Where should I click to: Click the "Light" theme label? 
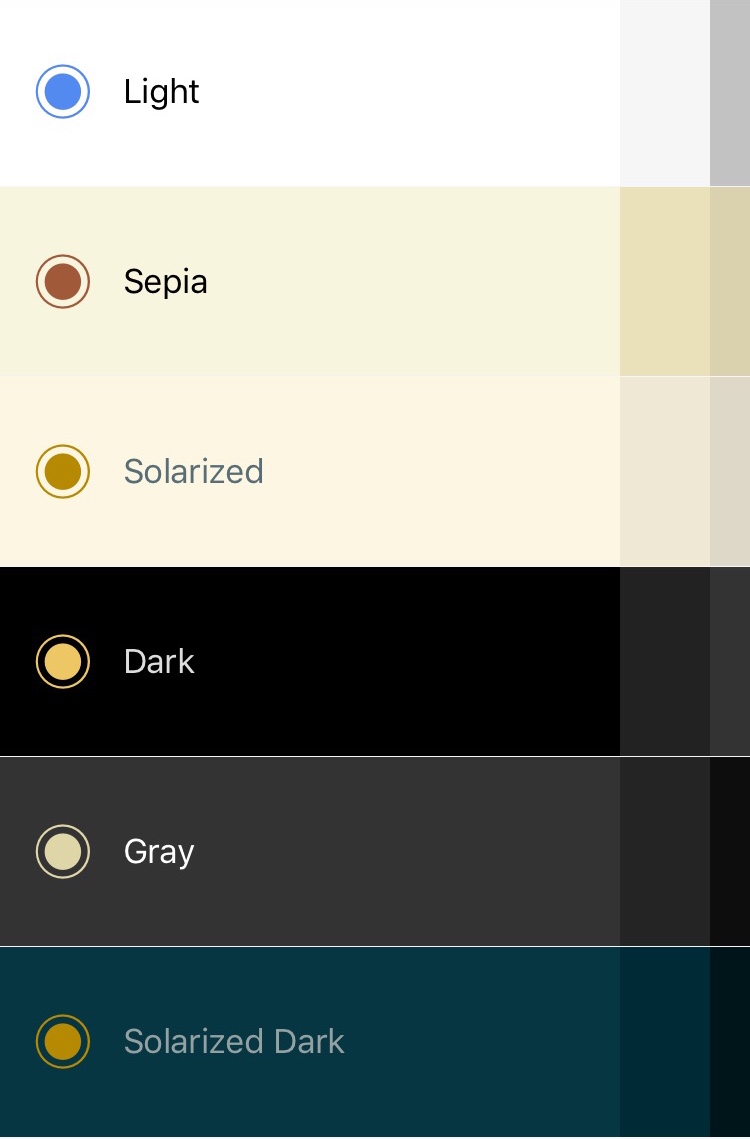pyautogui.click(x=161, y=92)
